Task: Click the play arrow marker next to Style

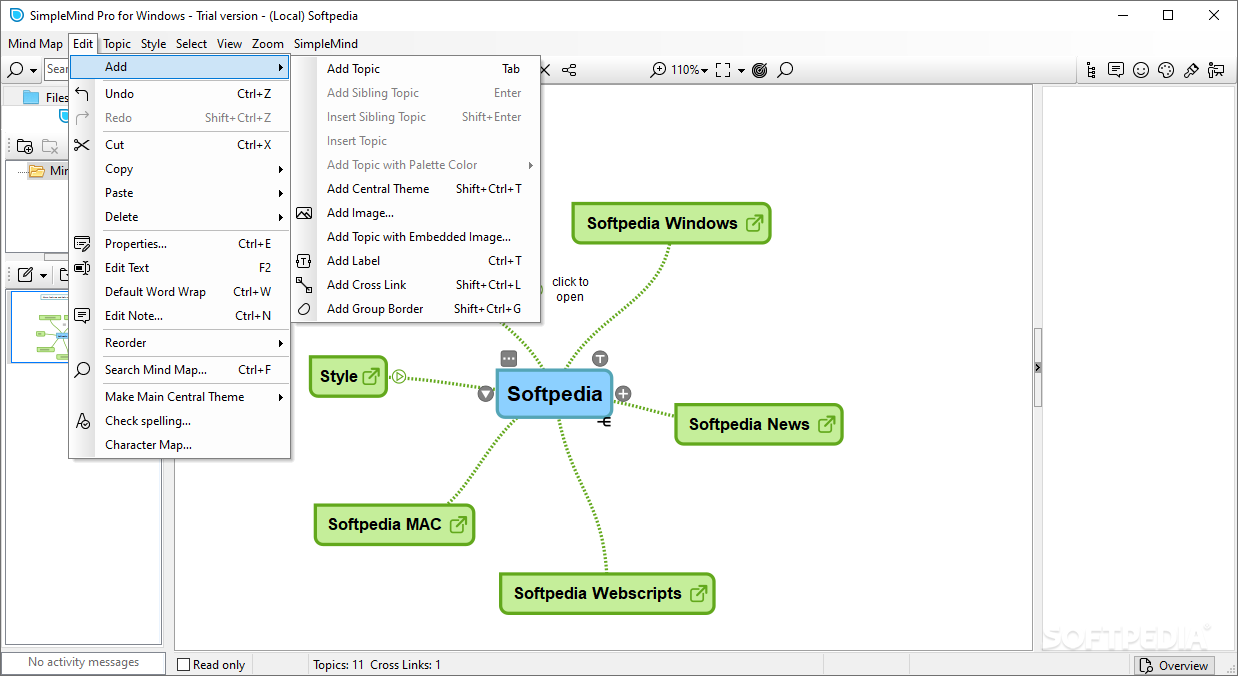Action: click(399, 377)
